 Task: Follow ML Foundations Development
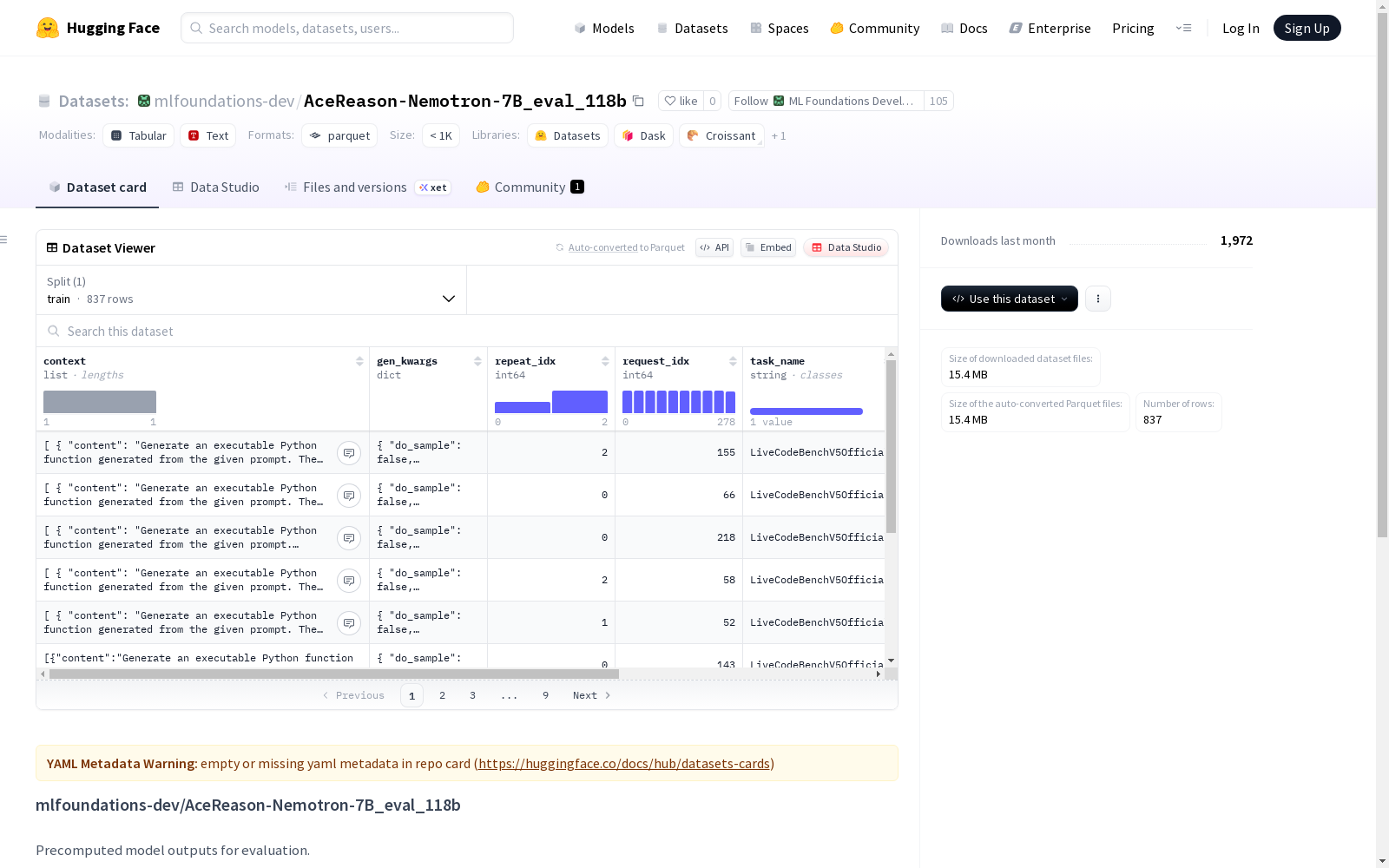[826, 101]
